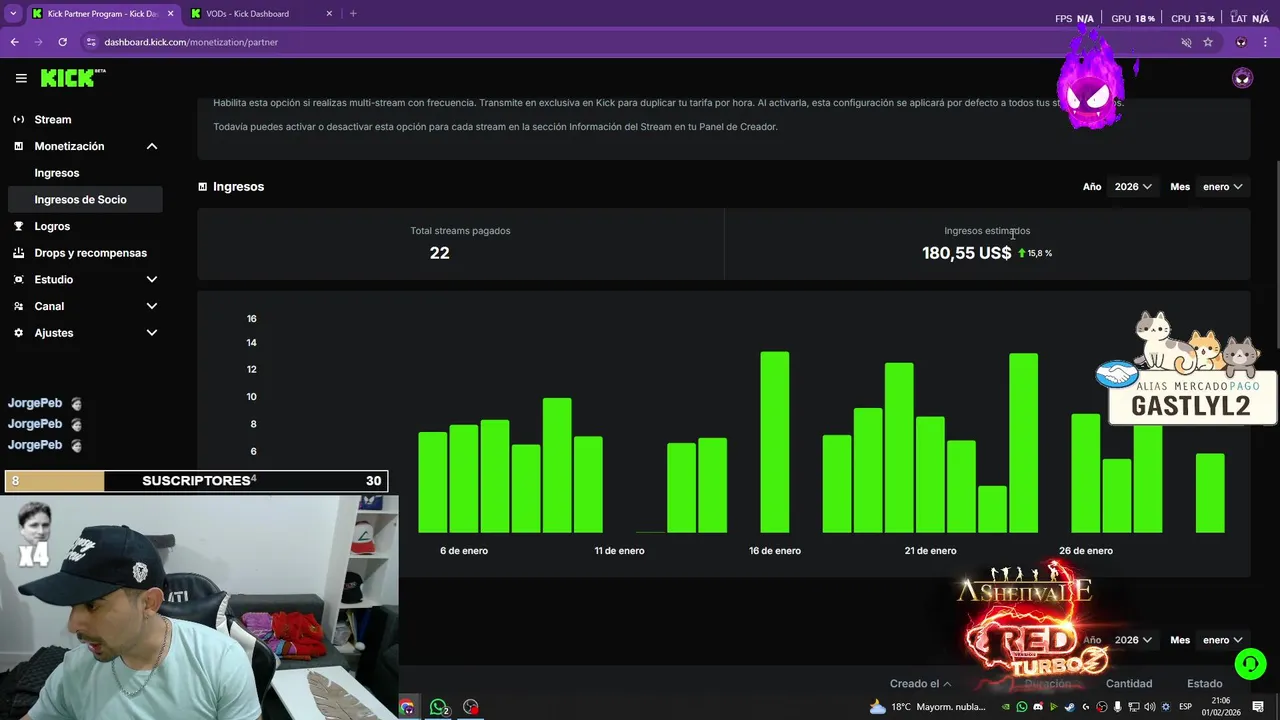Click the tallest bar at 16 de enero

pyautogui.click(x=775, y=442)
